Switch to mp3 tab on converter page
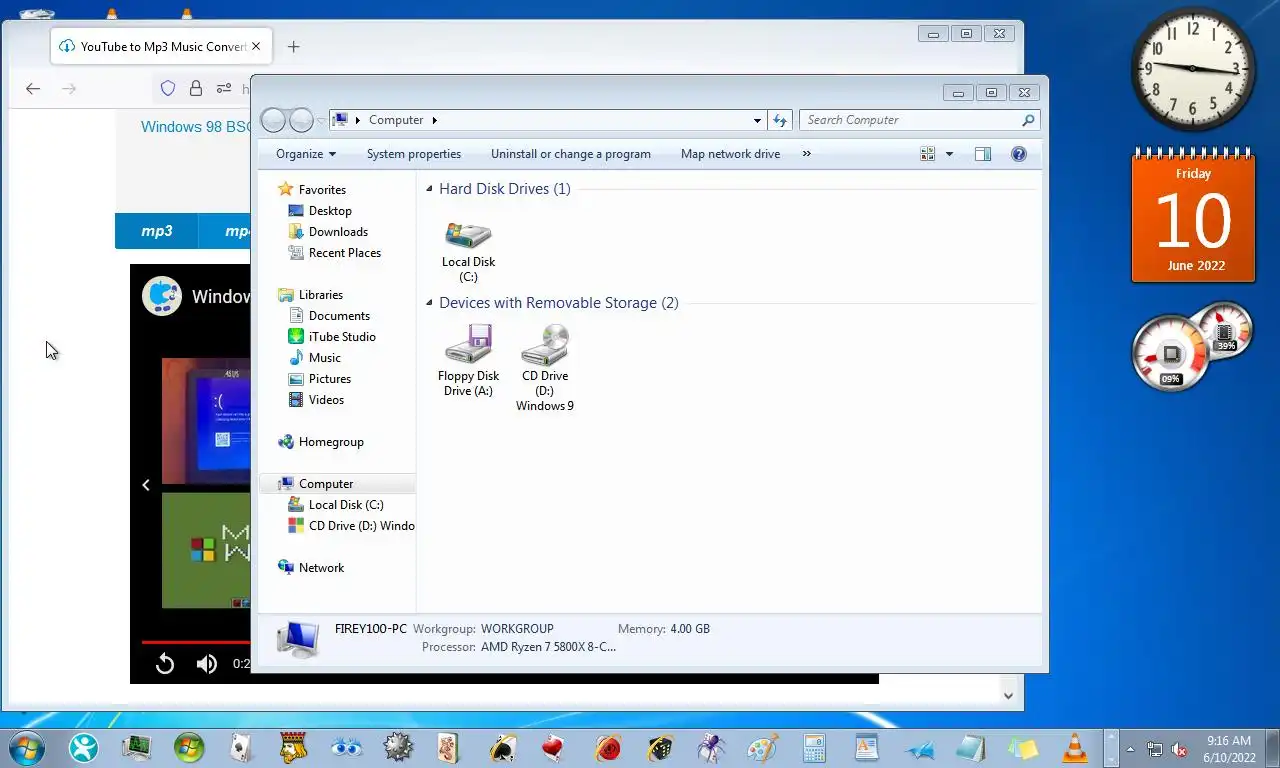This screenshot has height=768, width=1280. [157, 231]
